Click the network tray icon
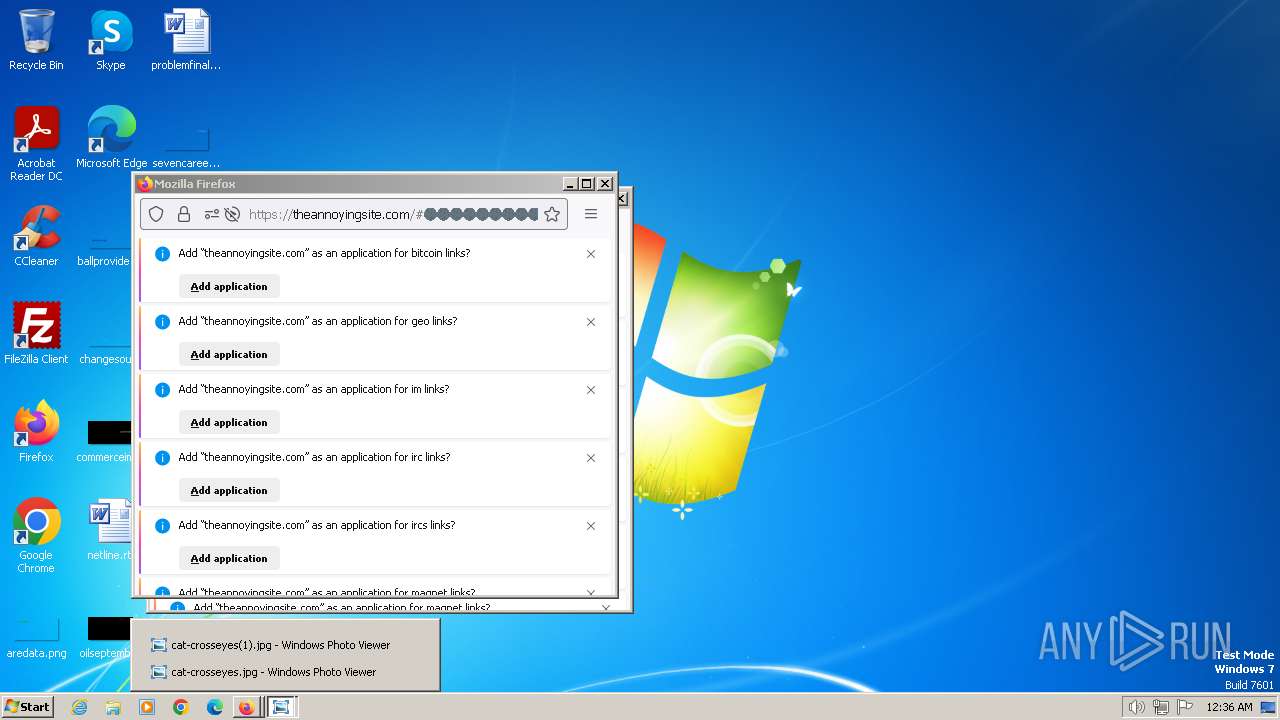The width and height of the screenshot is (1280, 720). [x=1161, y=707]
